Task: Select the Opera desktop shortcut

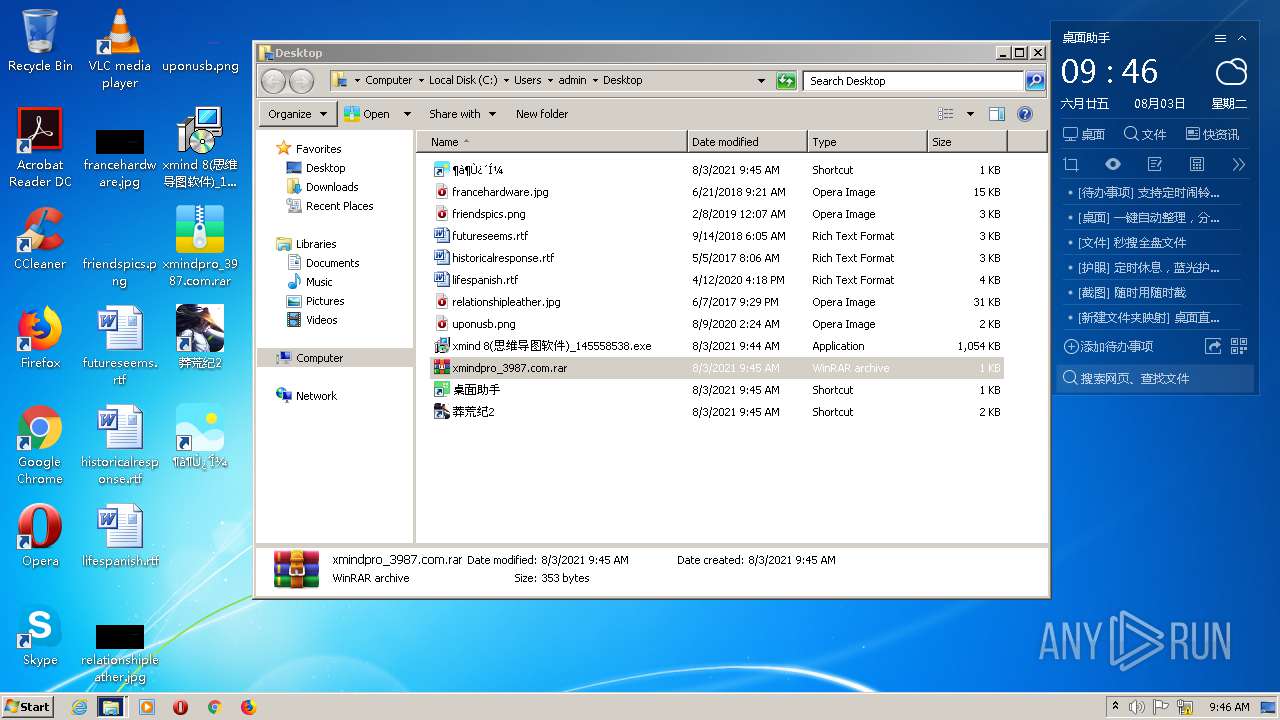Action: click(40, 535)
